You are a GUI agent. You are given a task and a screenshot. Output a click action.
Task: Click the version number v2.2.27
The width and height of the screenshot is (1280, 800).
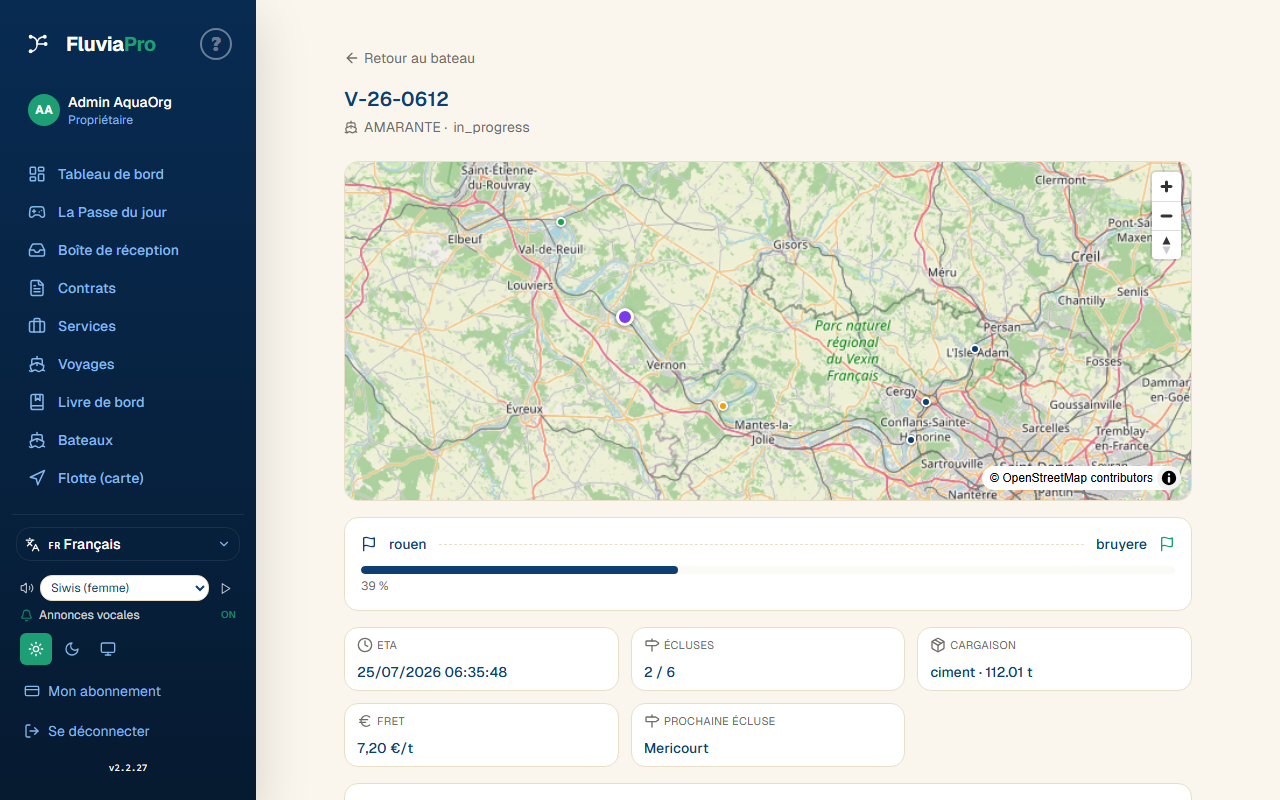(128, 768)
